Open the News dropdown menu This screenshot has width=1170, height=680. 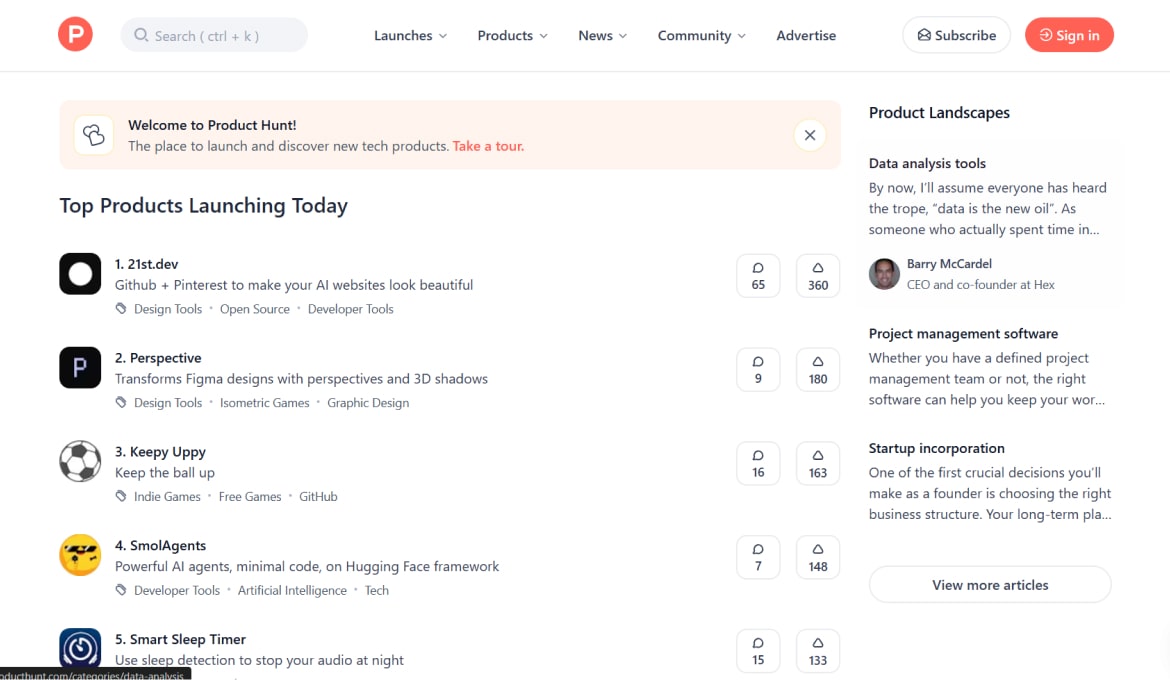[x=602, y=35]
